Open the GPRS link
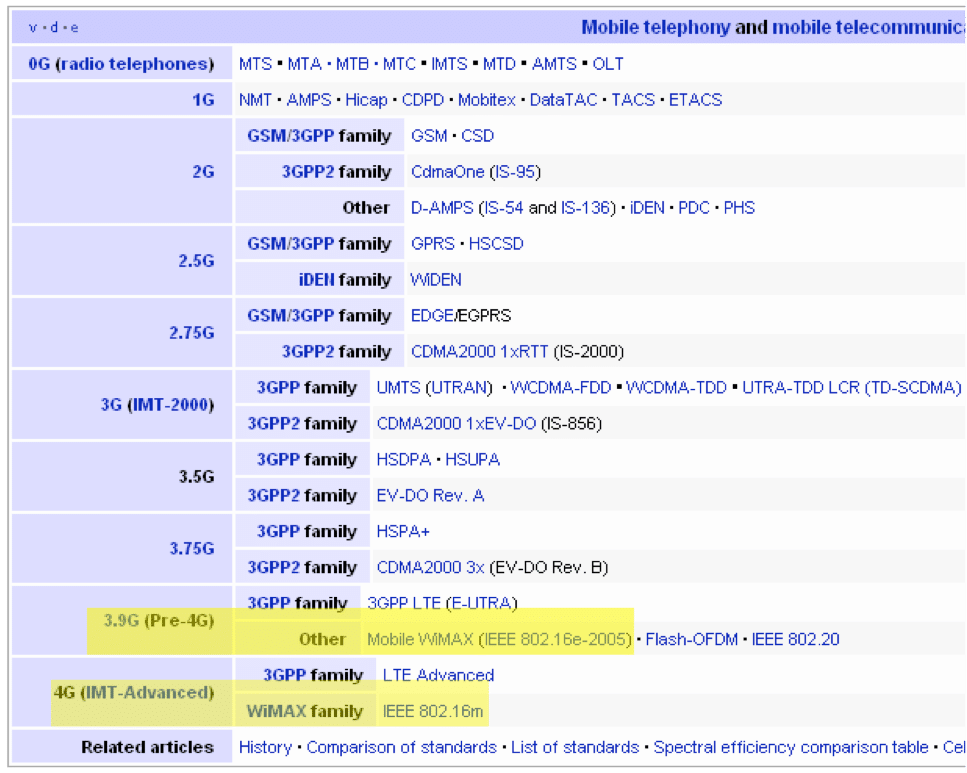 (x=432, y=243)
